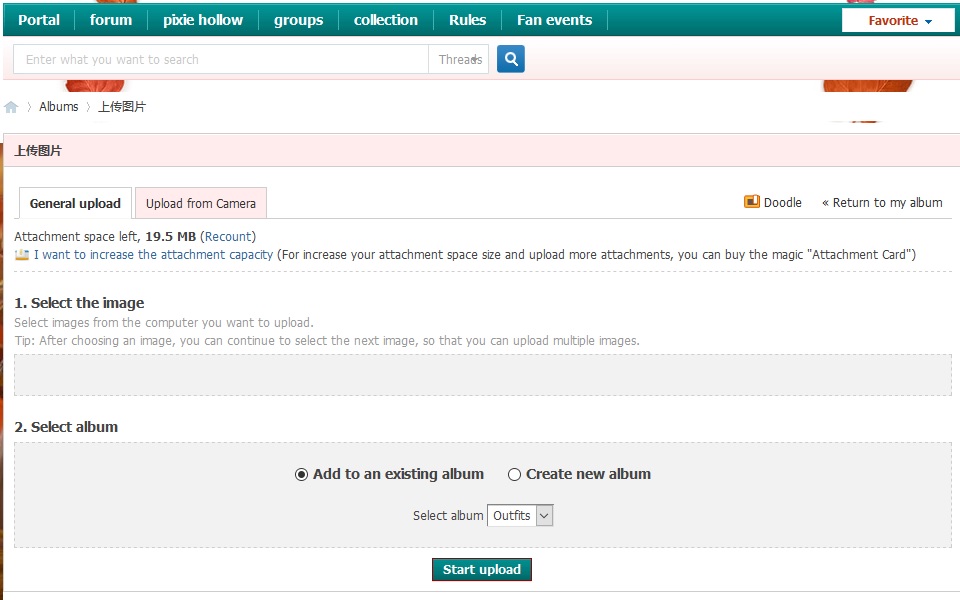The image size is (960, 600).
Task: Open the Threads search type dropdown
Action: pyautogui.click(x=459, y=59)
